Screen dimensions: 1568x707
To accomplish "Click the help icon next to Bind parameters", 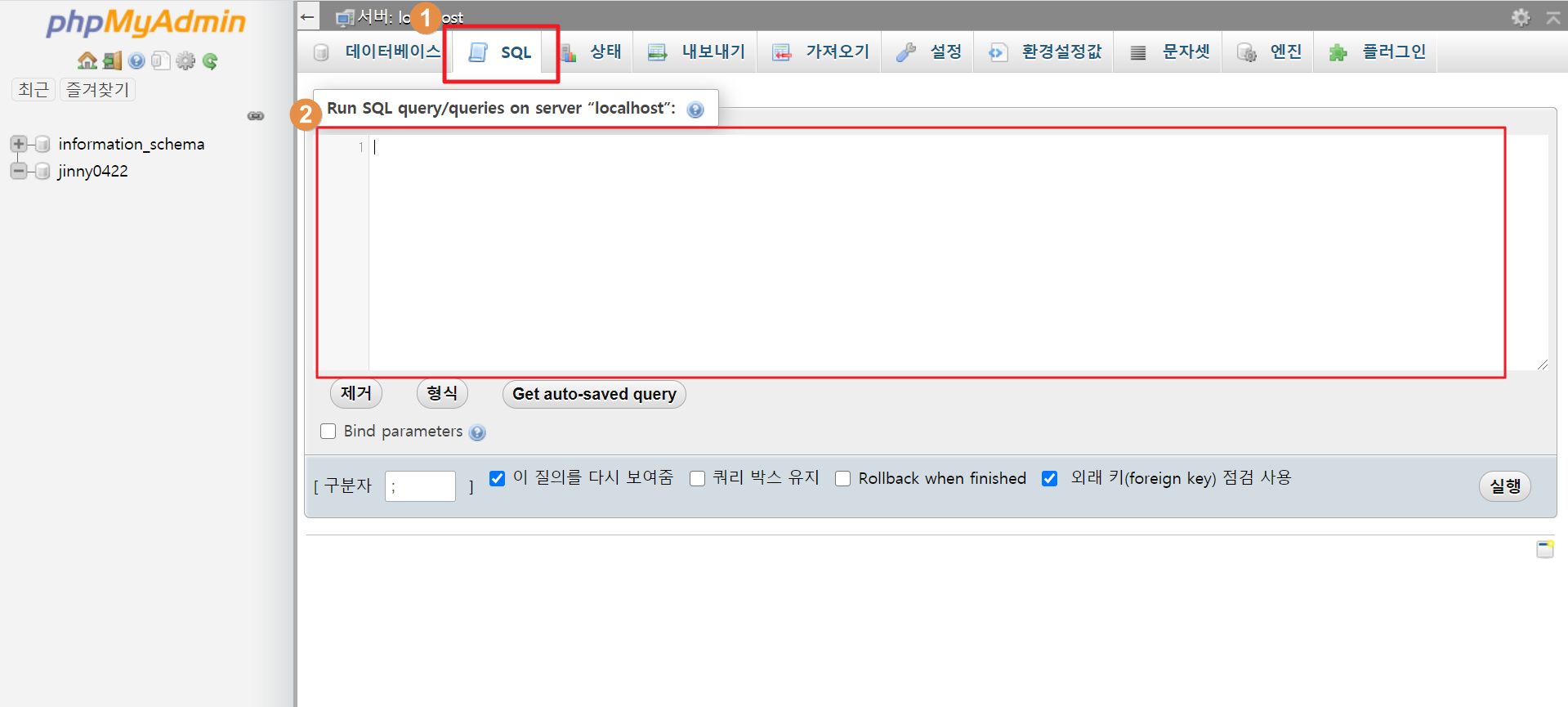I will click(x=478, y=432).
